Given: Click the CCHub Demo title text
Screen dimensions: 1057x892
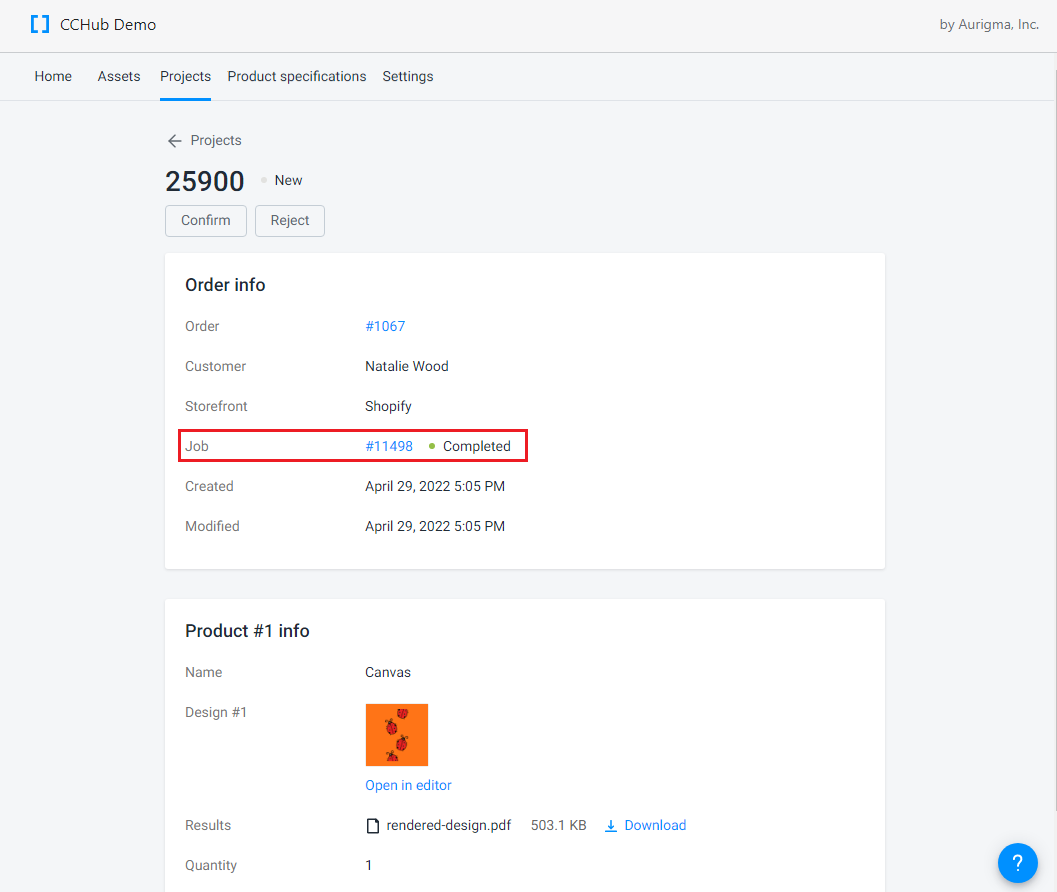Looking at the screenshot, I should 108,25.
